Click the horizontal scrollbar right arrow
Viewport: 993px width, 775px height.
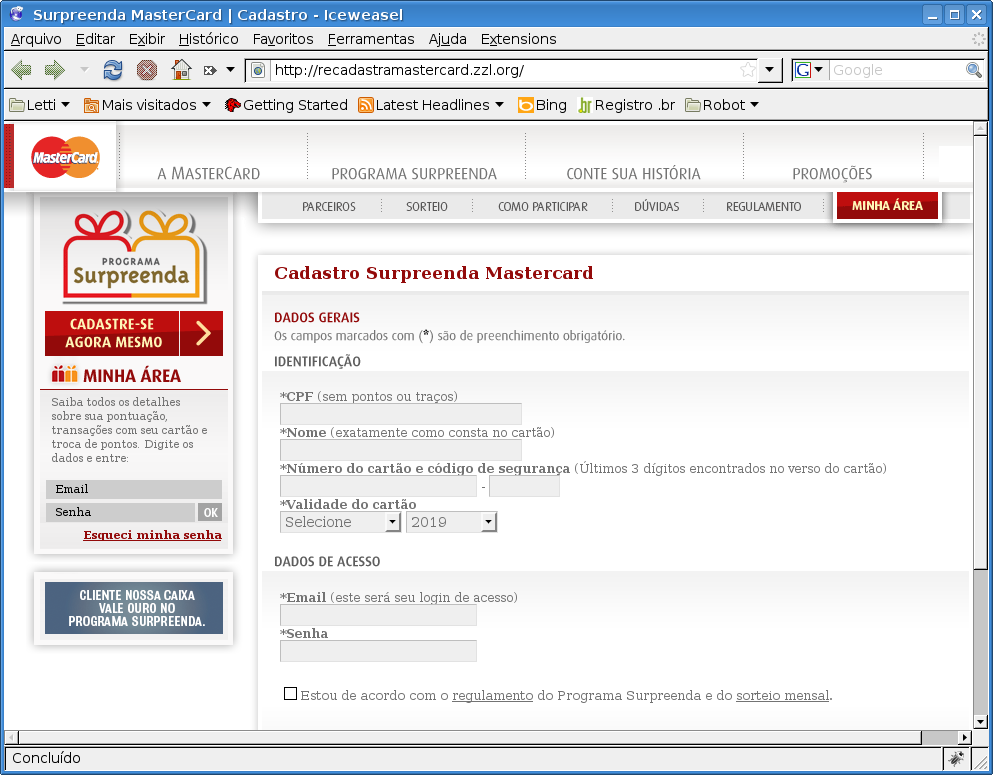tap(965, 737)
